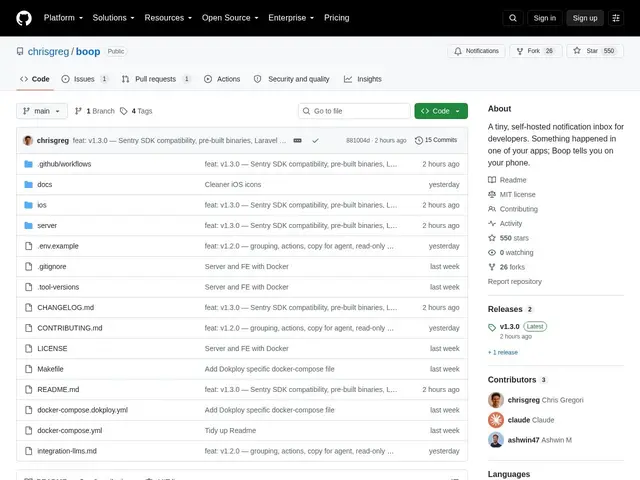View the 550 stars list
This screenshot has height=480, width=640.
pos(508,238)
